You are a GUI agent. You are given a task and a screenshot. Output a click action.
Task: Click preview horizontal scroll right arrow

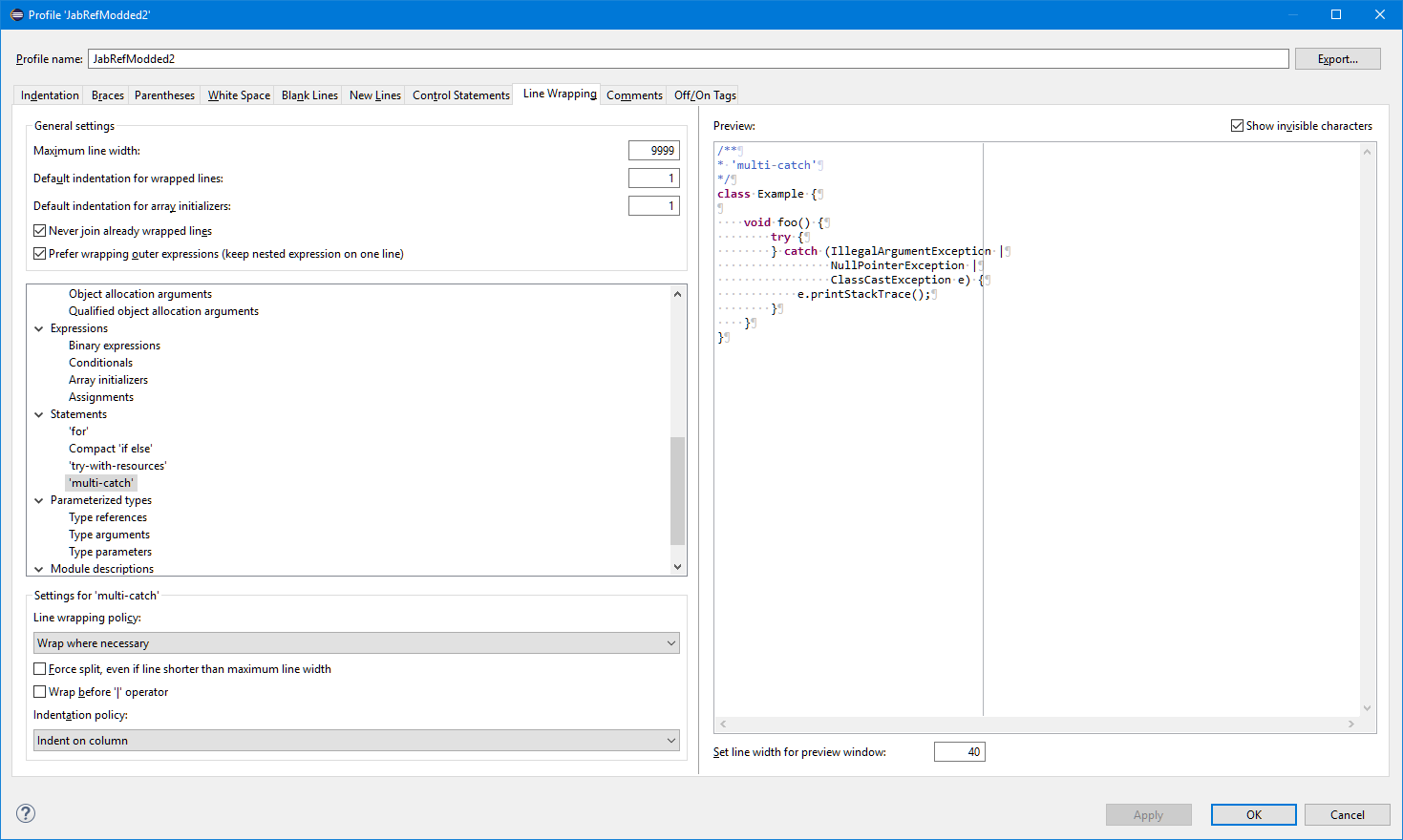pyautogui.click(x=1351, y=724)
